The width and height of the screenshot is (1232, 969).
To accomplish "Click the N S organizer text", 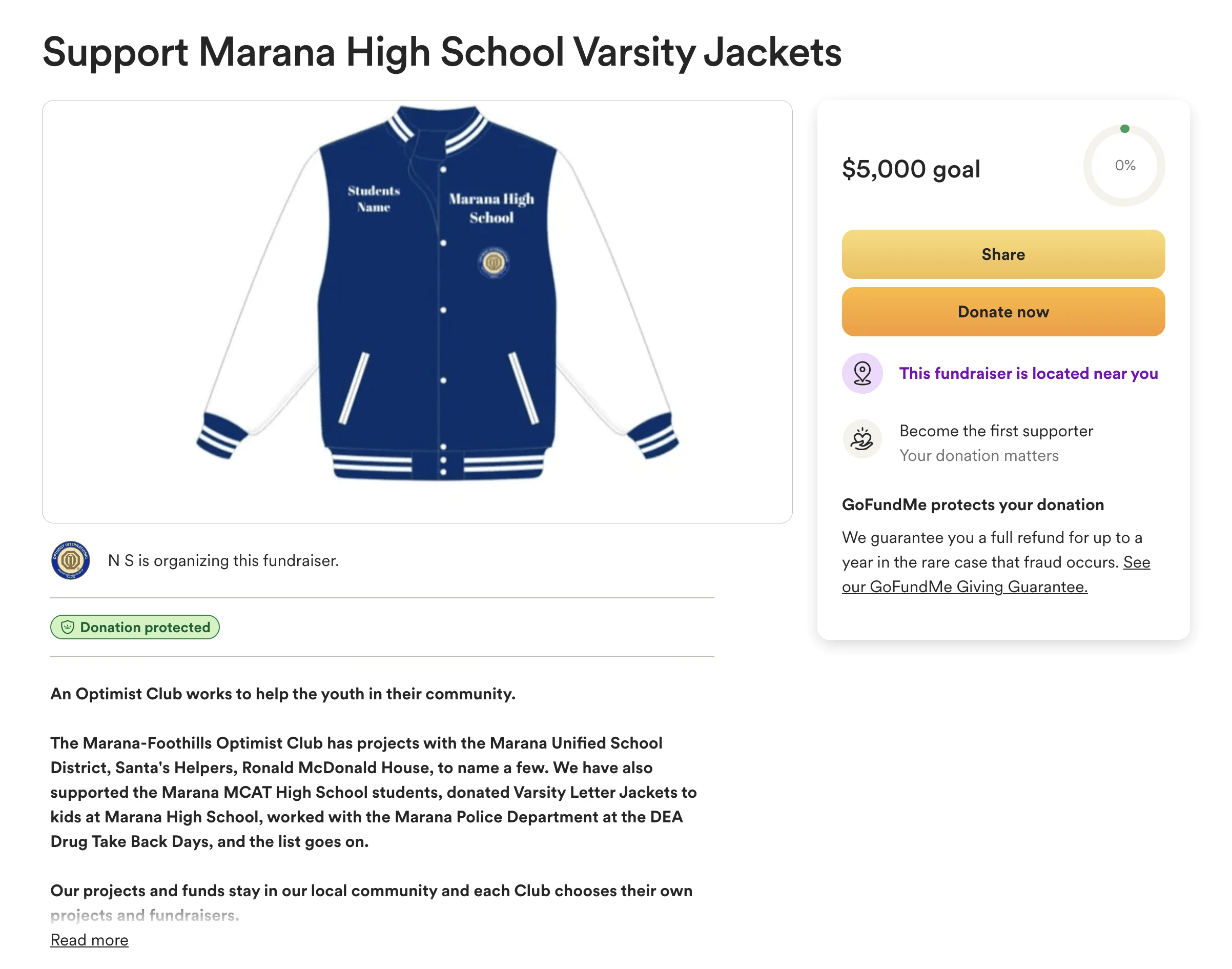I will coord(223,560).
